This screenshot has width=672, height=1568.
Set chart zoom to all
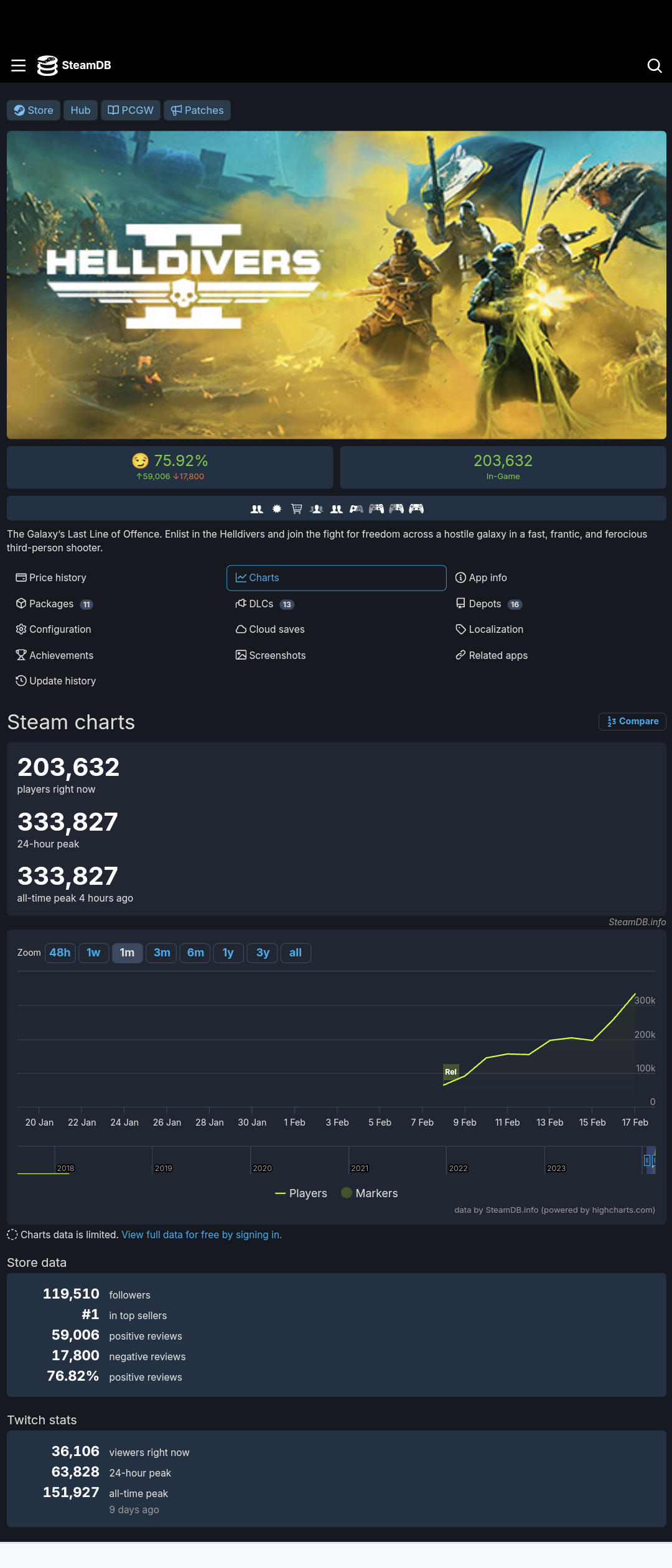pyautogui.click(x=296, y=953)
